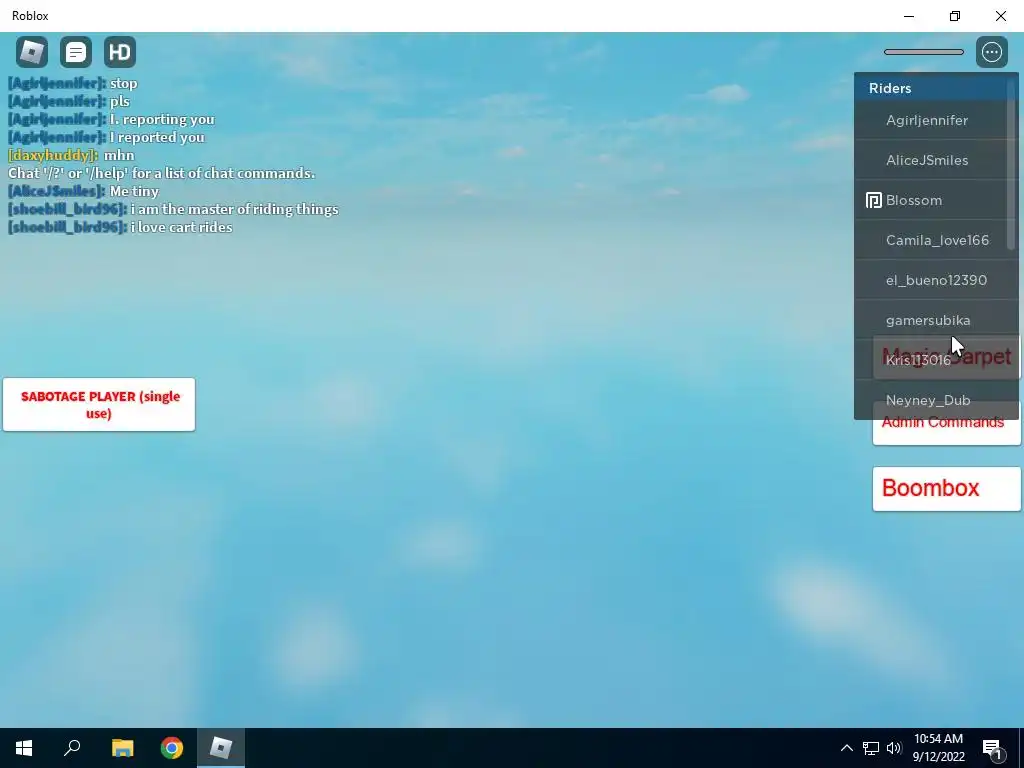Open the volume tray icon
This screenshot has height=768, width=1024.
pyautogui.click(x=894, y=748)
